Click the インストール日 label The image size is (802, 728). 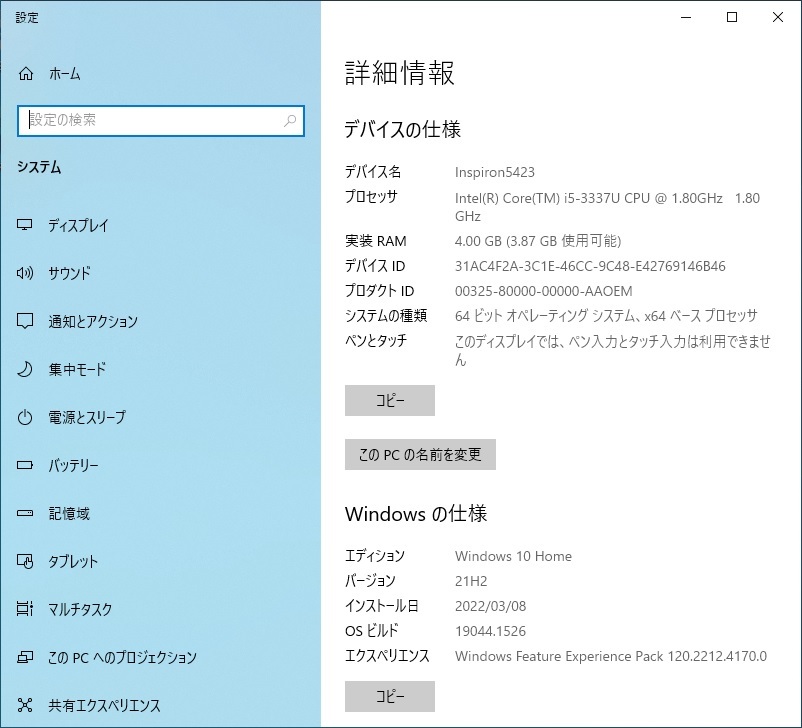coord(382,606)
